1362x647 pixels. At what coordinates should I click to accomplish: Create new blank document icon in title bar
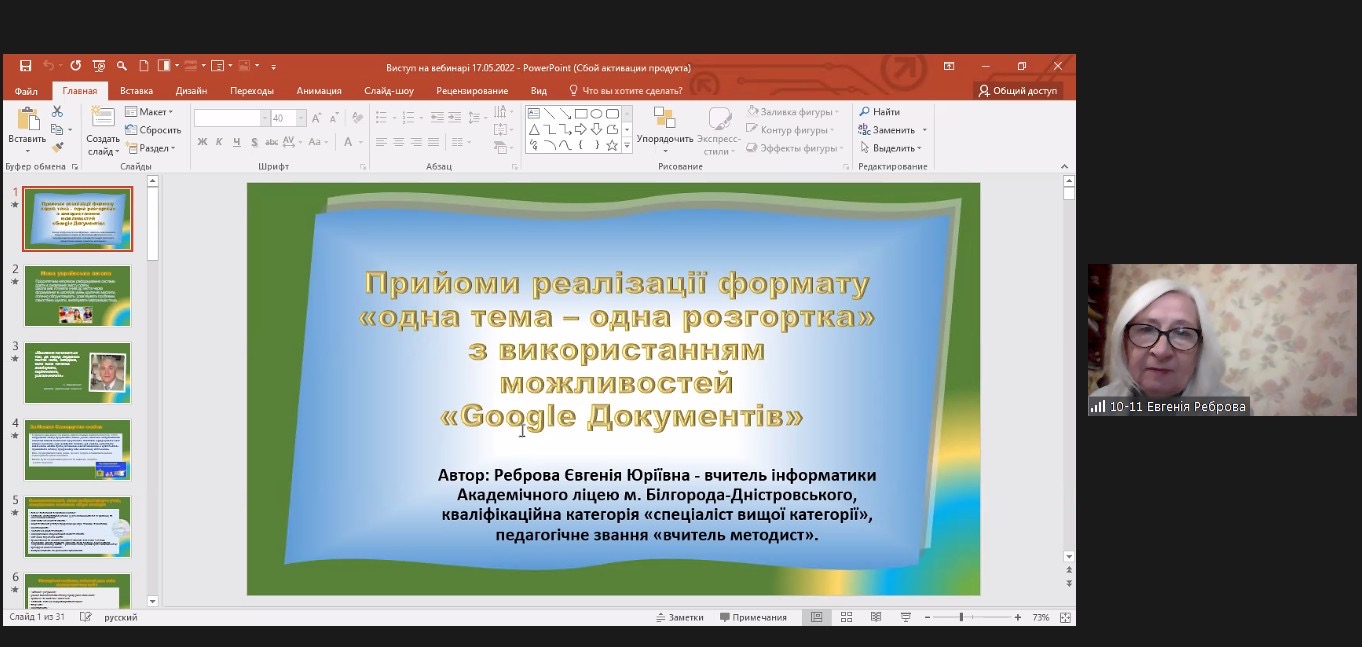click(x=144, y=66)
